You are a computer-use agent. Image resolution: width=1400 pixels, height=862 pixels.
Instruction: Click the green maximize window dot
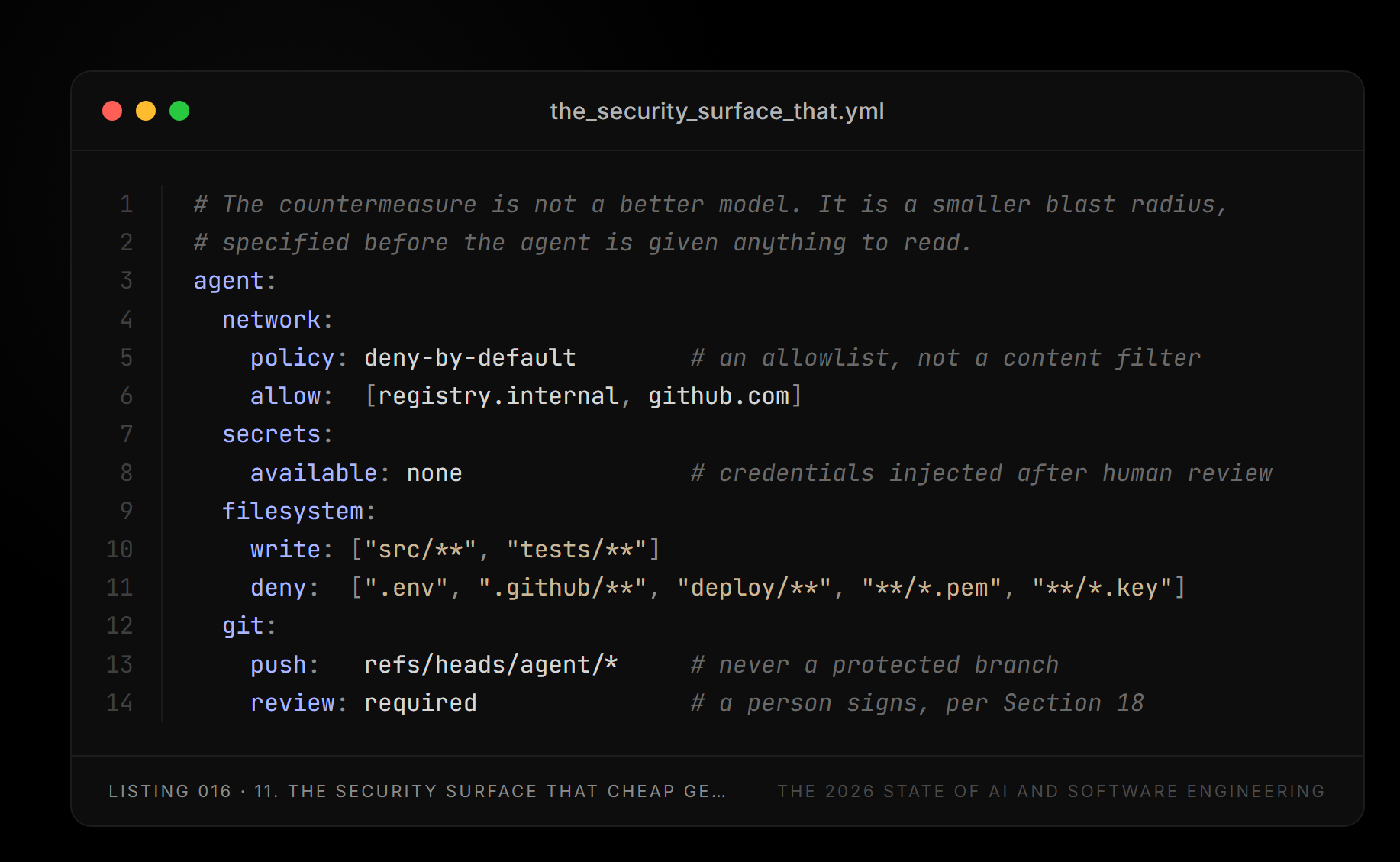179,111
